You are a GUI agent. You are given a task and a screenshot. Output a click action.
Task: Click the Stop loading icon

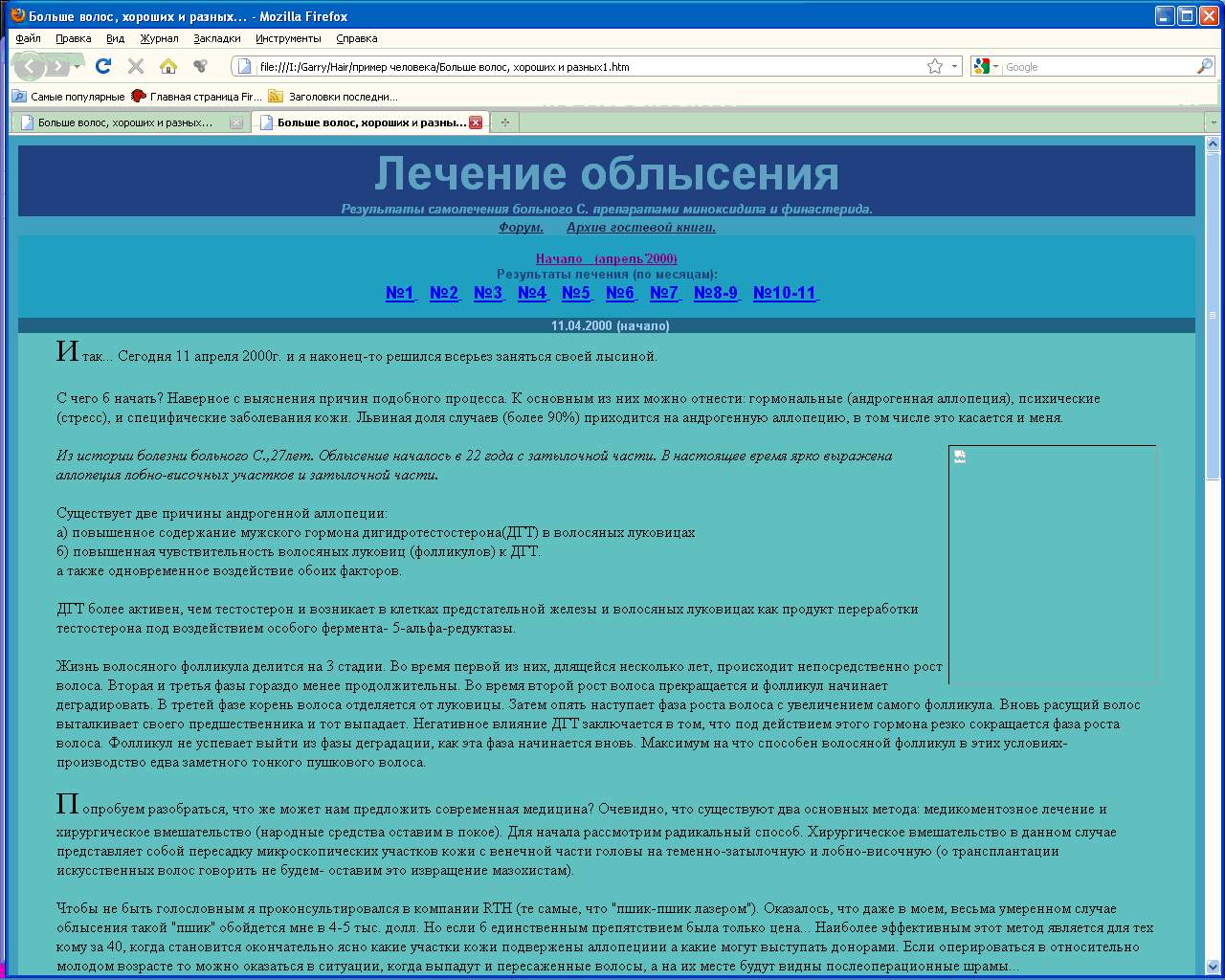click(x=136, y=66)
